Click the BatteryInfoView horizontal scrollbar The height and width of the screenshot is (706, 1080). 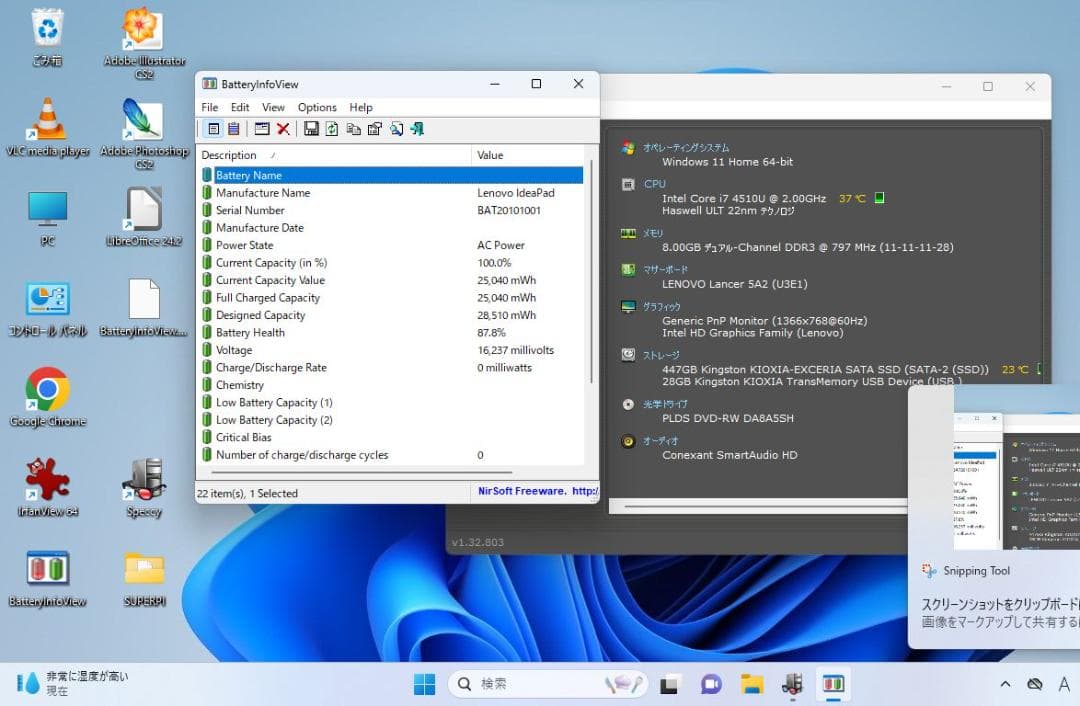coord(362,473)
